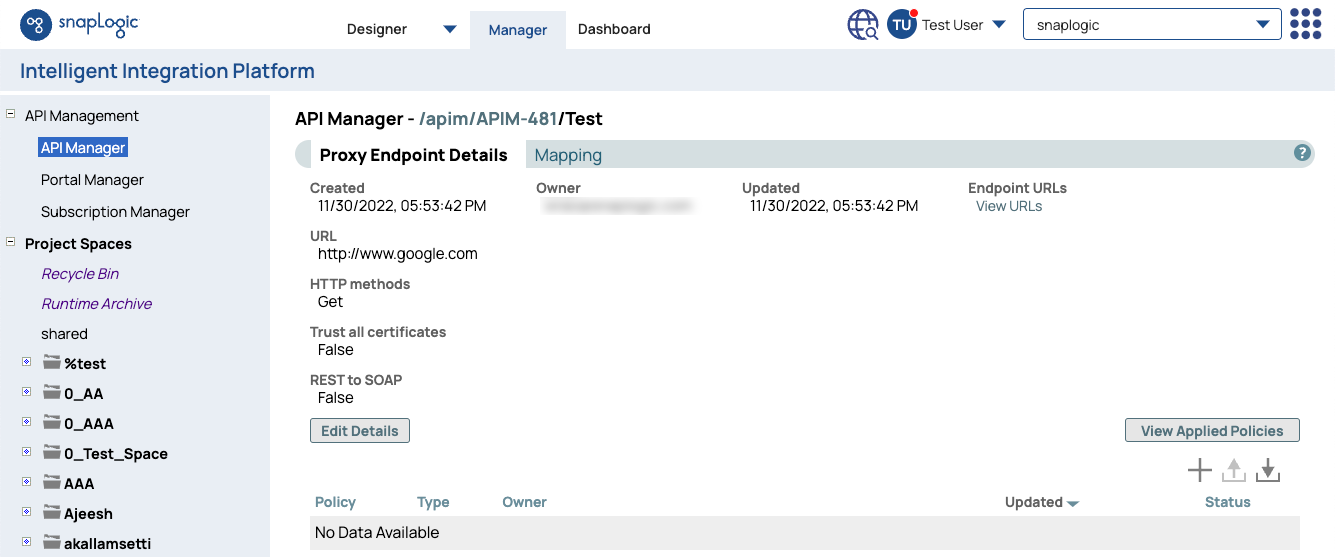The height and width of the screenshot is (557, 1335).
Task: Click the /apim breadcrumb link
Action: (445, 119)
